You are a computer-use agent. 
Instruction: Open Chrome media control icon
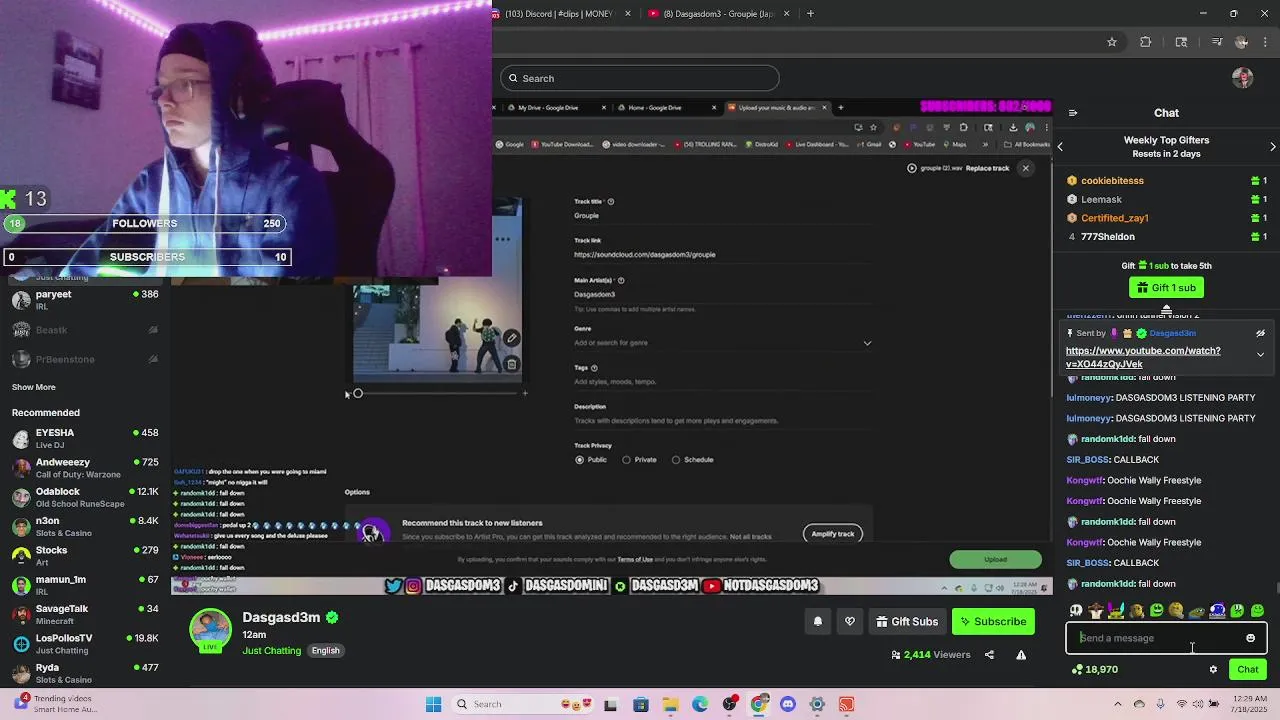[1216, 42]
